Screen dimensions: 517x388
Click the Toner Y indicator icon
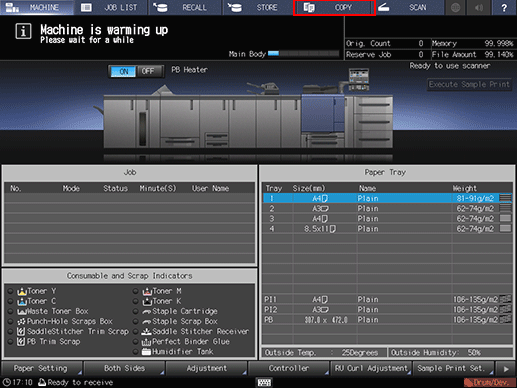[22, 291]
